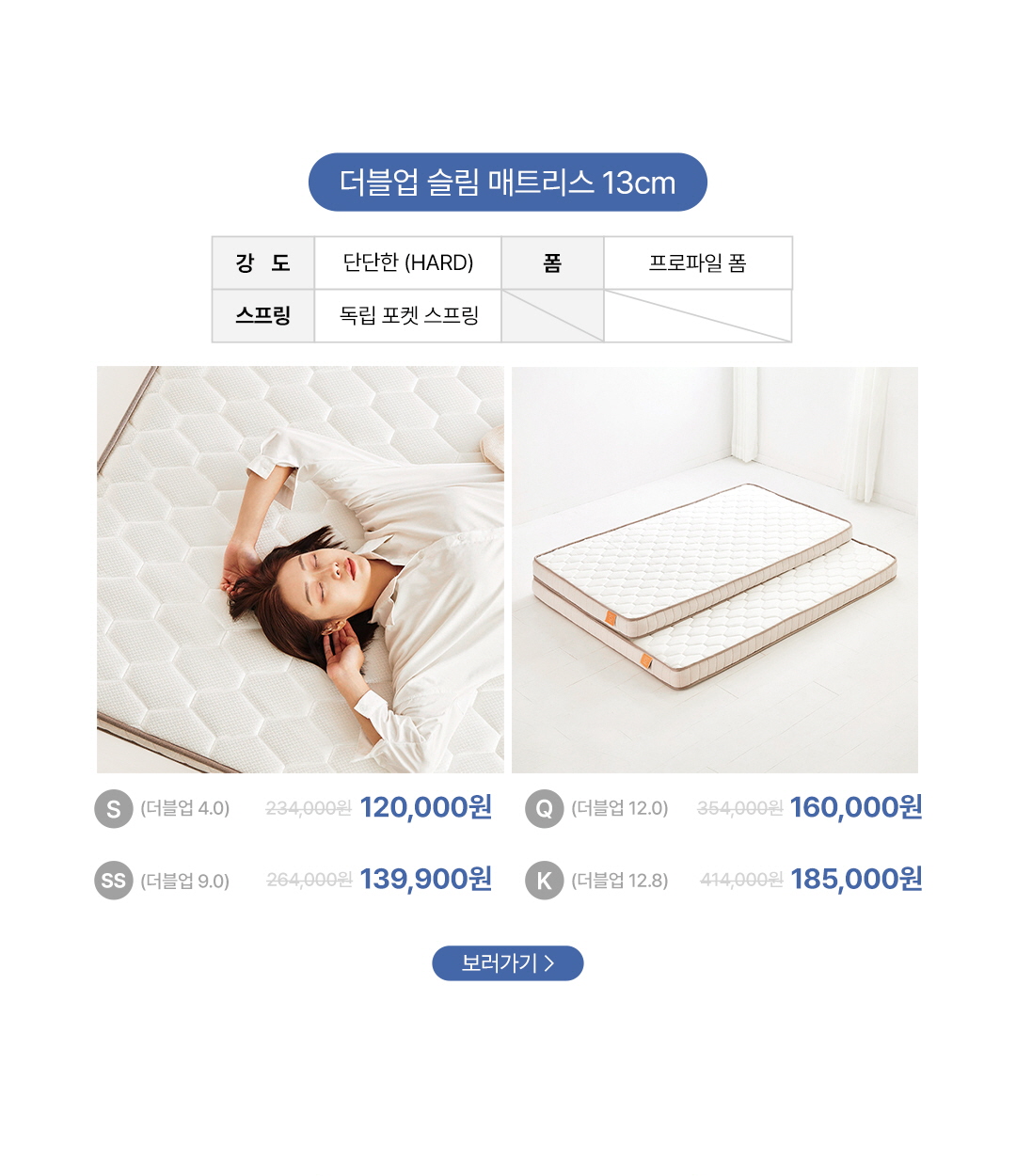Click the (더블업 12.8) label
Screen dimensions: 1016x1176
(620, 881)
